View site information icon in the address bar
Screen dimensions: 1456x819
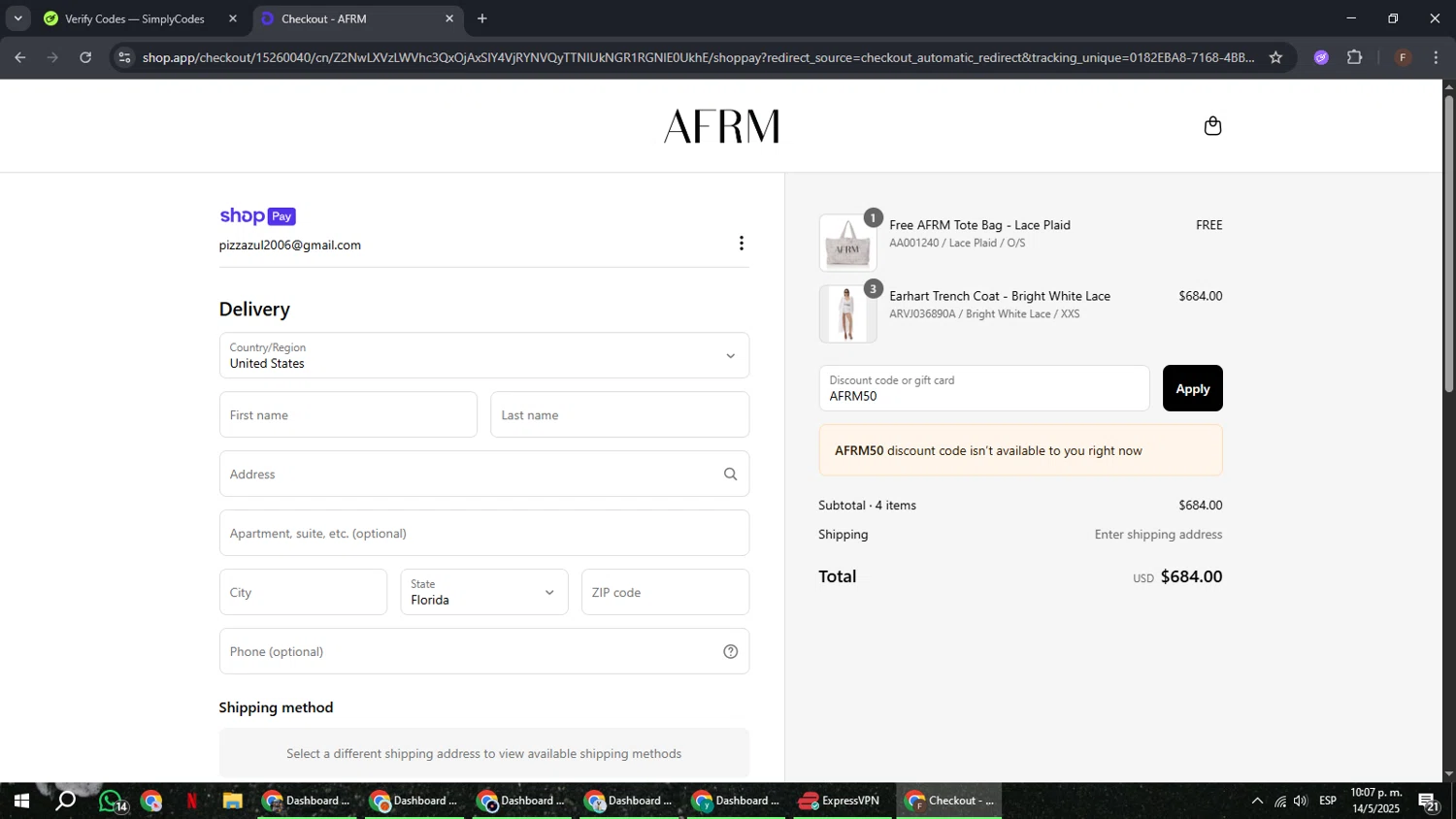123,57
